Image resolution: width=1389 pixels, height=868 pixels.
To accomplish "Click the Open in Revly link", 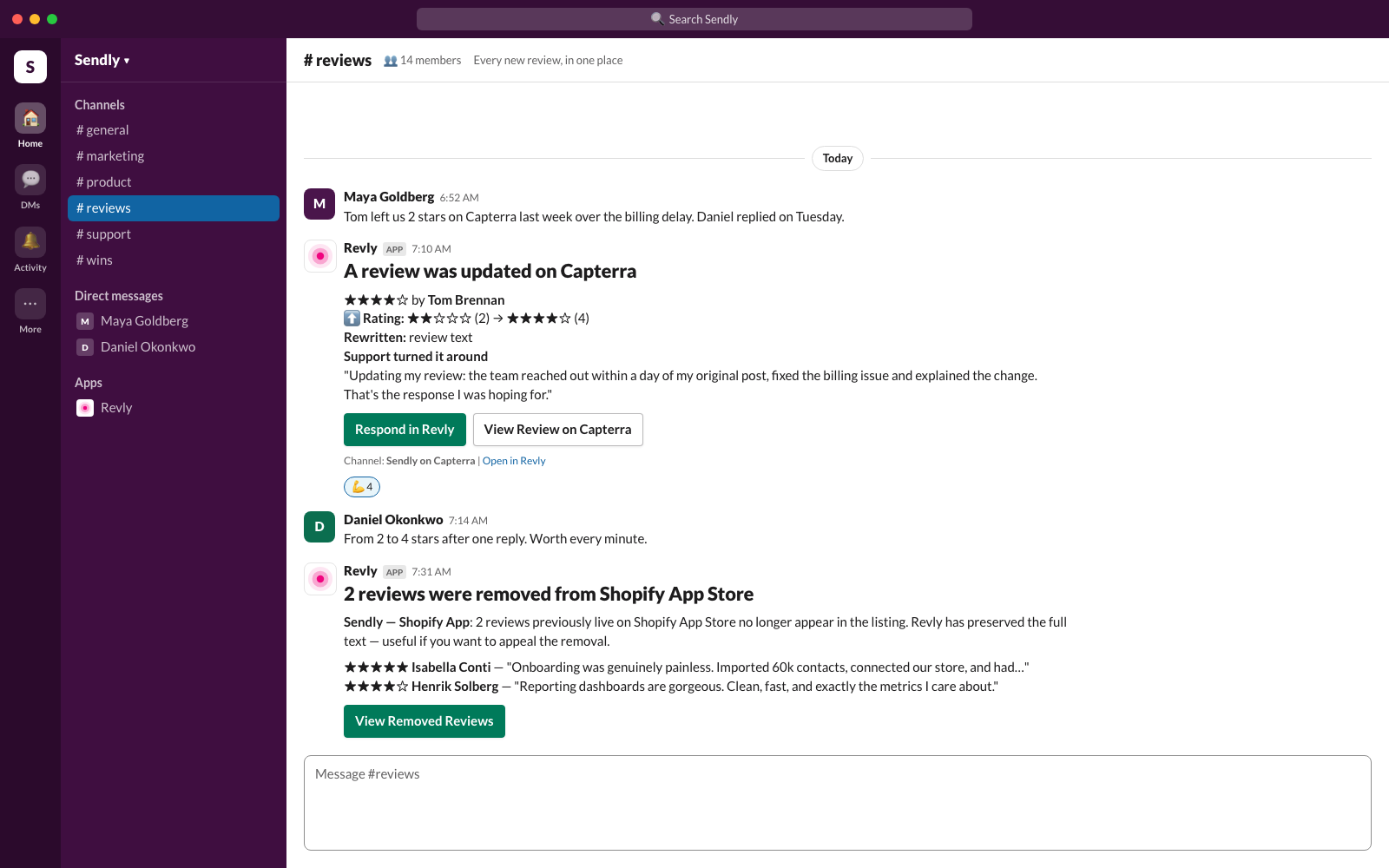I will point(514,461).
